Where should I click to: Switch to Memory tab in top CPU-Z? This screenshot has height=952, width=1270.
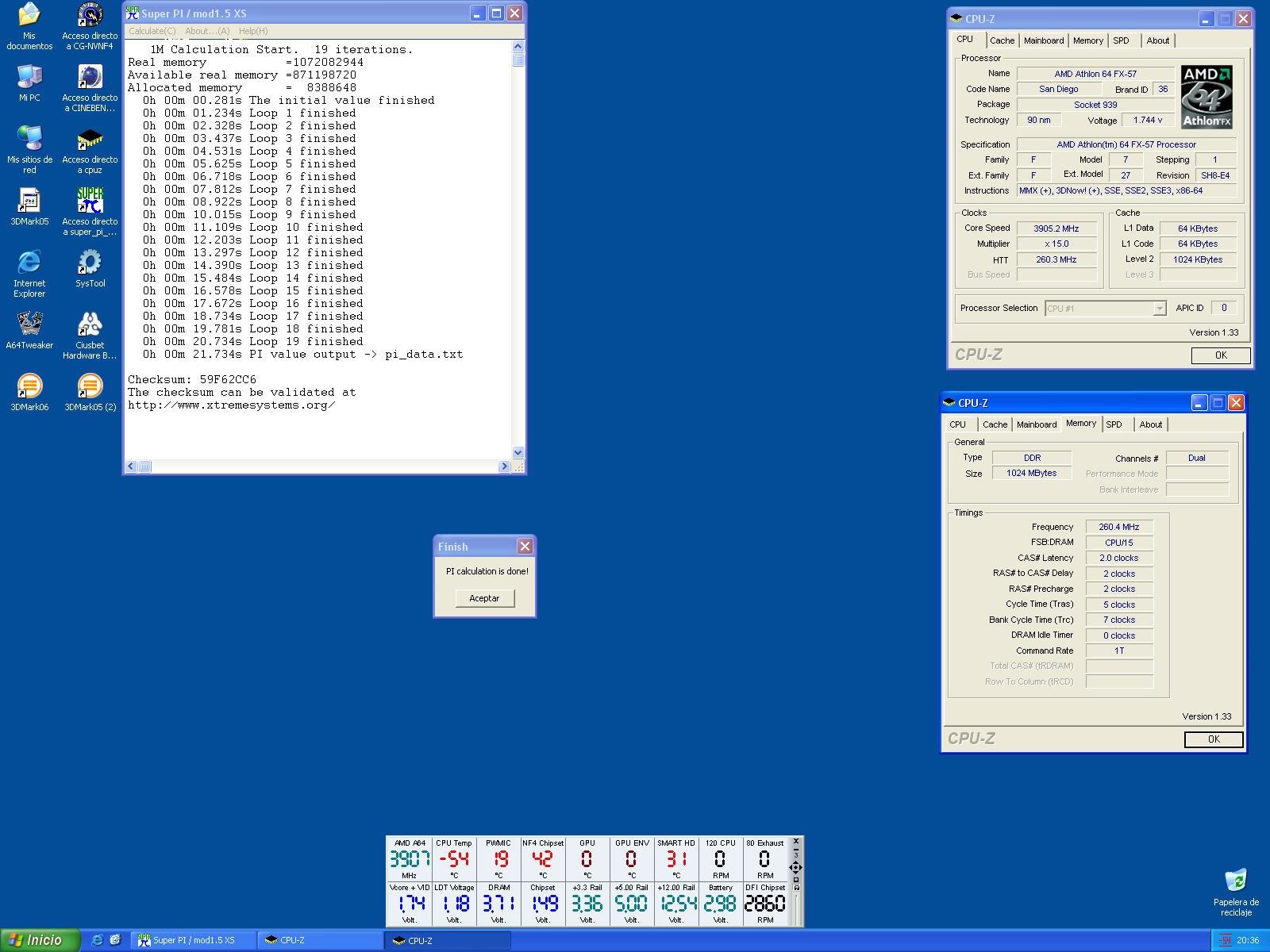click(1088, 40)
